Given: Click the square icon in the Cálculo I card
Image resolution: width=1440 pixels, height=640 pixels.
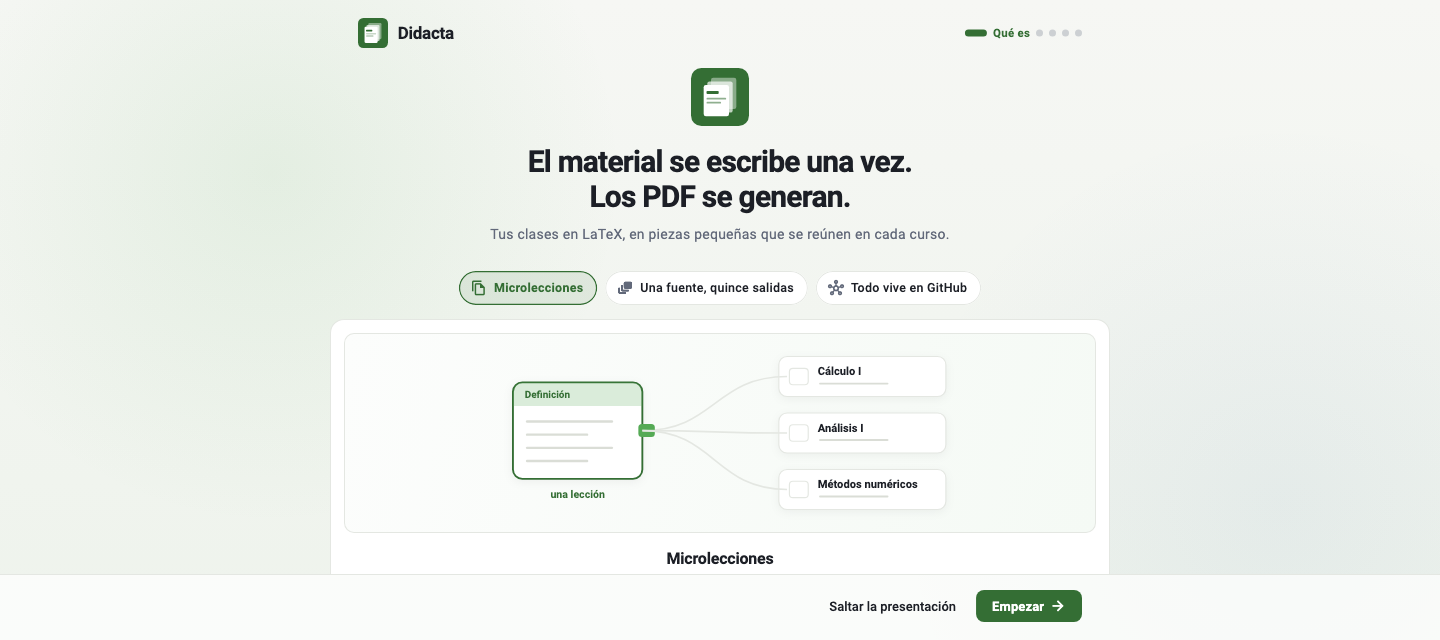Looking at the screenshot, I should coord(799,377).
